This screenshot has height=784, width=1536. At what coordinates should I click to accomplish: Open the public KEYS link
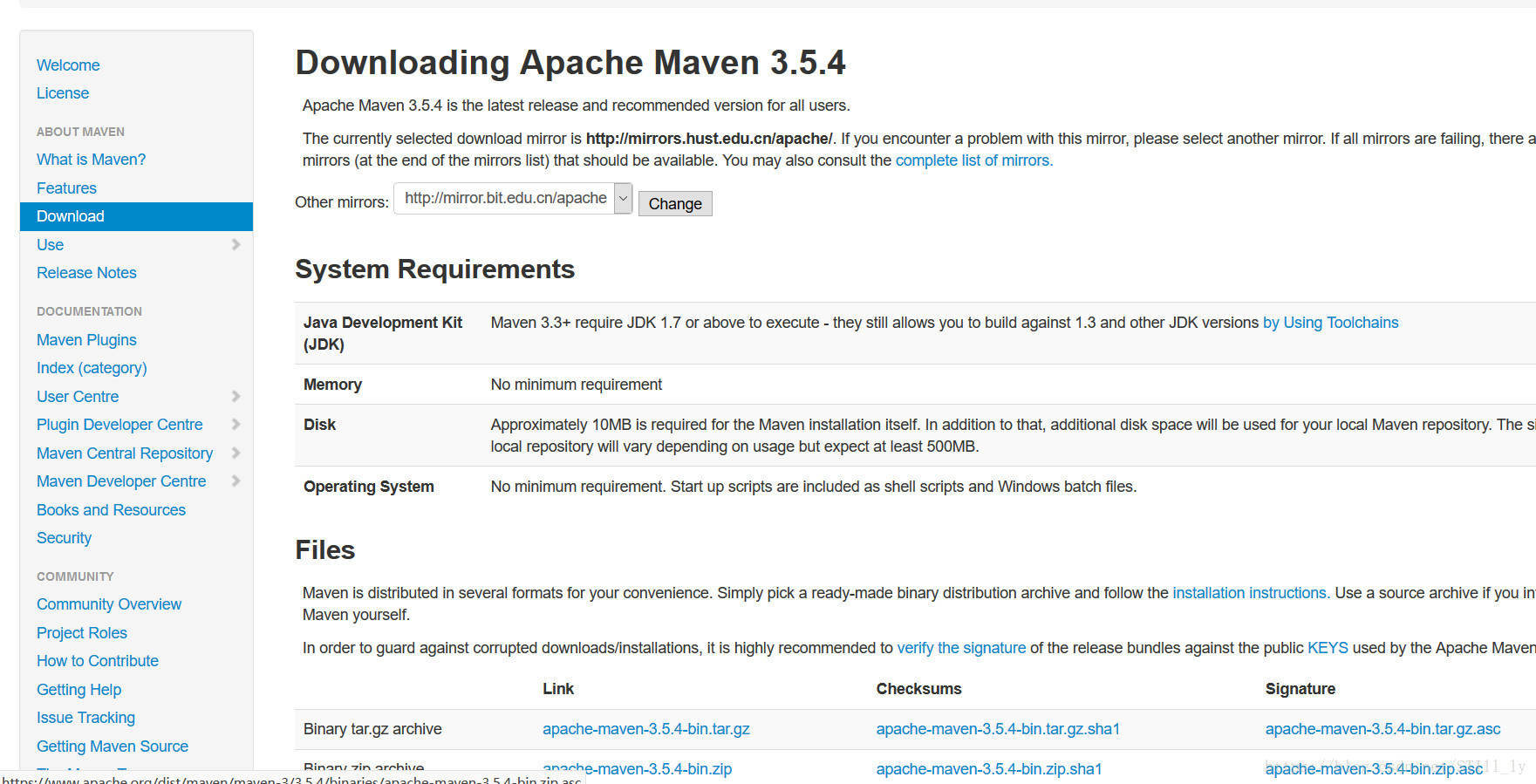[1328, 648]
